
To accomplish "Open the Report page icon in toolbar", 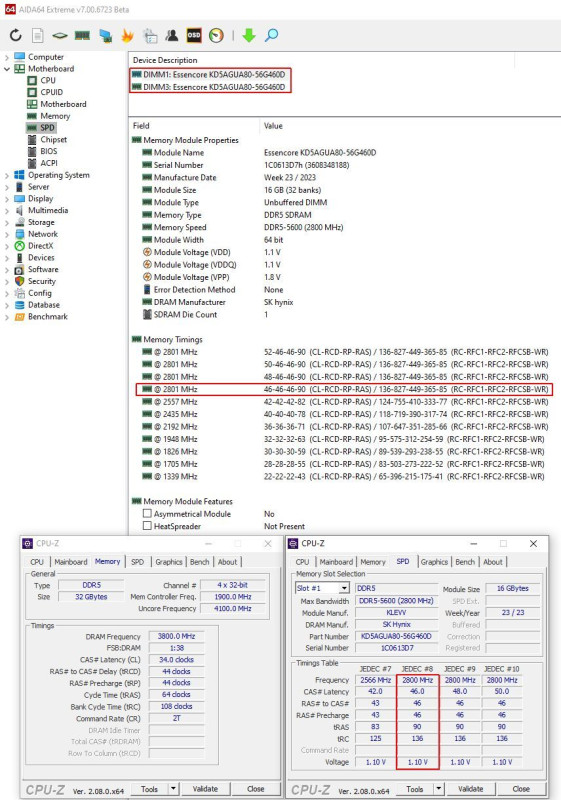I will point(37,35).
